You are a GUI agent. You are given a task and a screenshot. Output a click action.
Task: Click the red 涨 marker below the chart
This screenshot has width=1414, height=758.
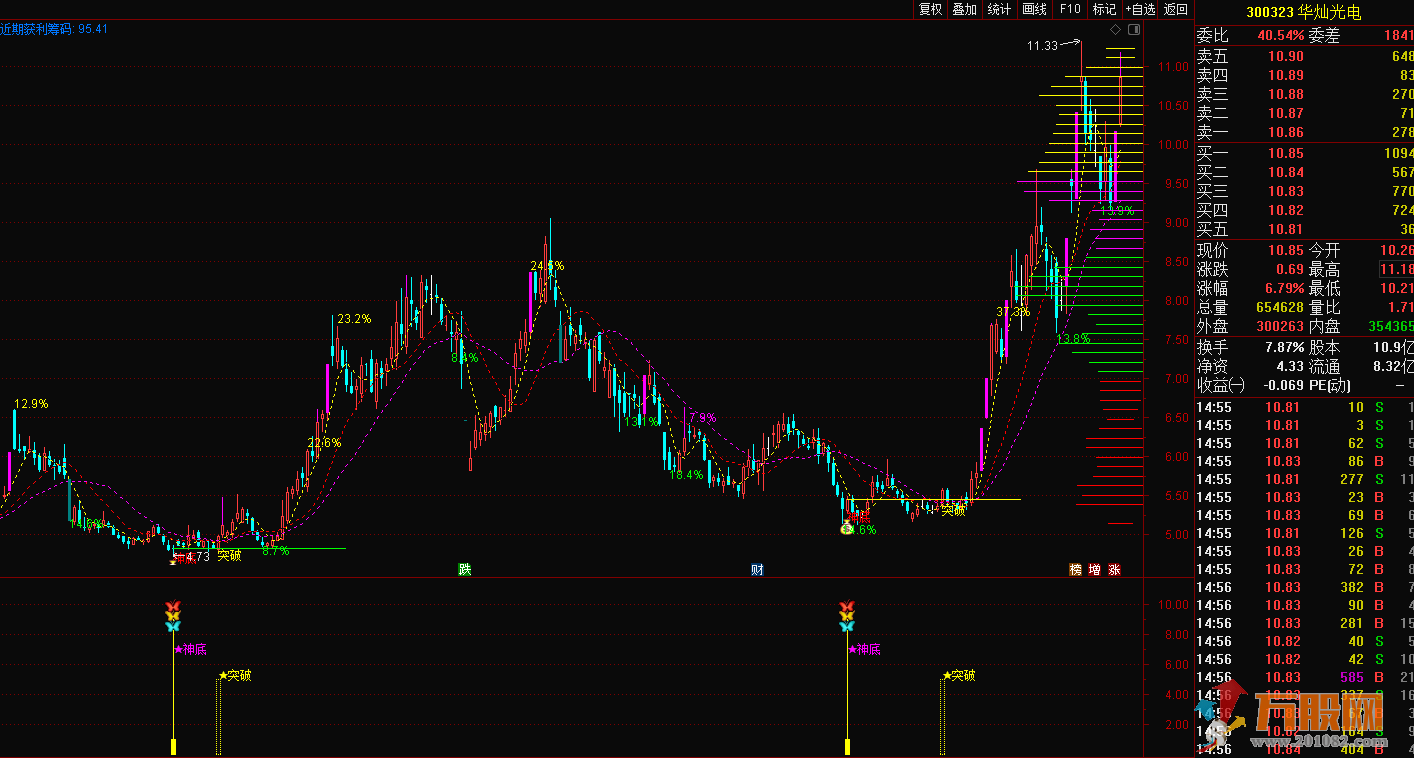pyautogui.click(x=1114, y=570)
